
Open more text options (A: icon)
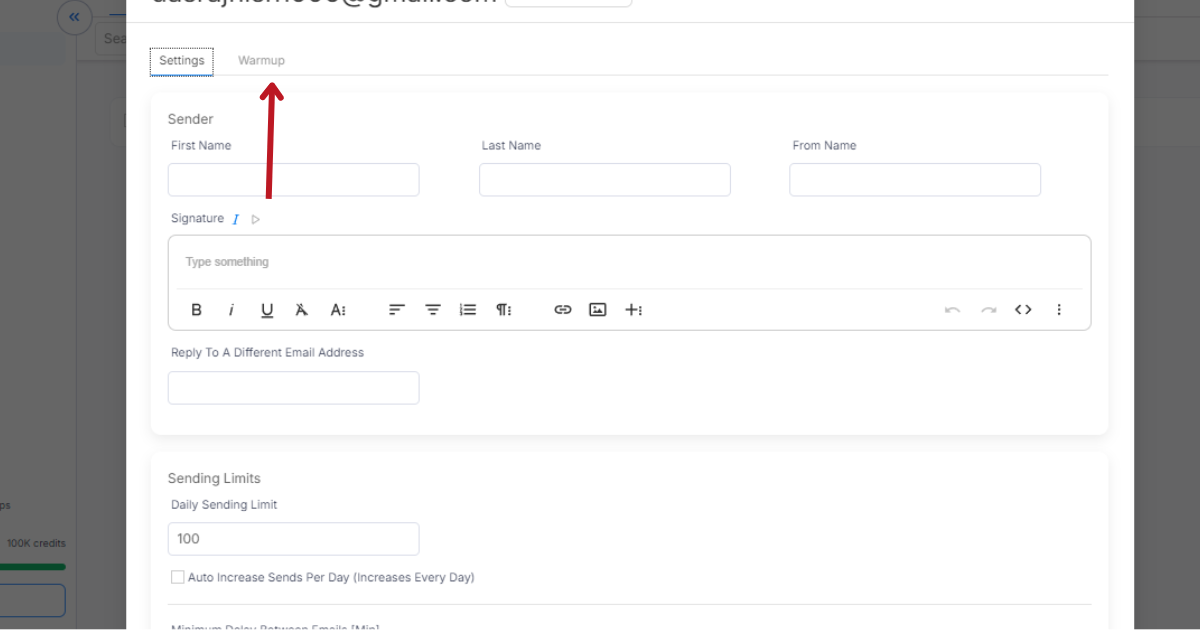pos(338,310)
